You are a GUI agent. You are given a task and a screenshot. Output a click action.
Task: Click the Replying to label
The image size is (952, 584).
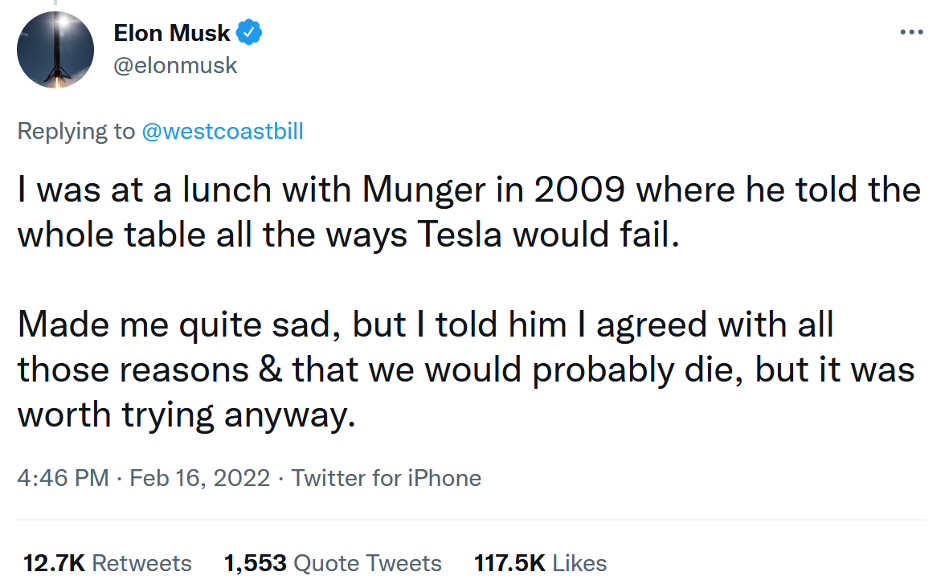tap(76, 131)
